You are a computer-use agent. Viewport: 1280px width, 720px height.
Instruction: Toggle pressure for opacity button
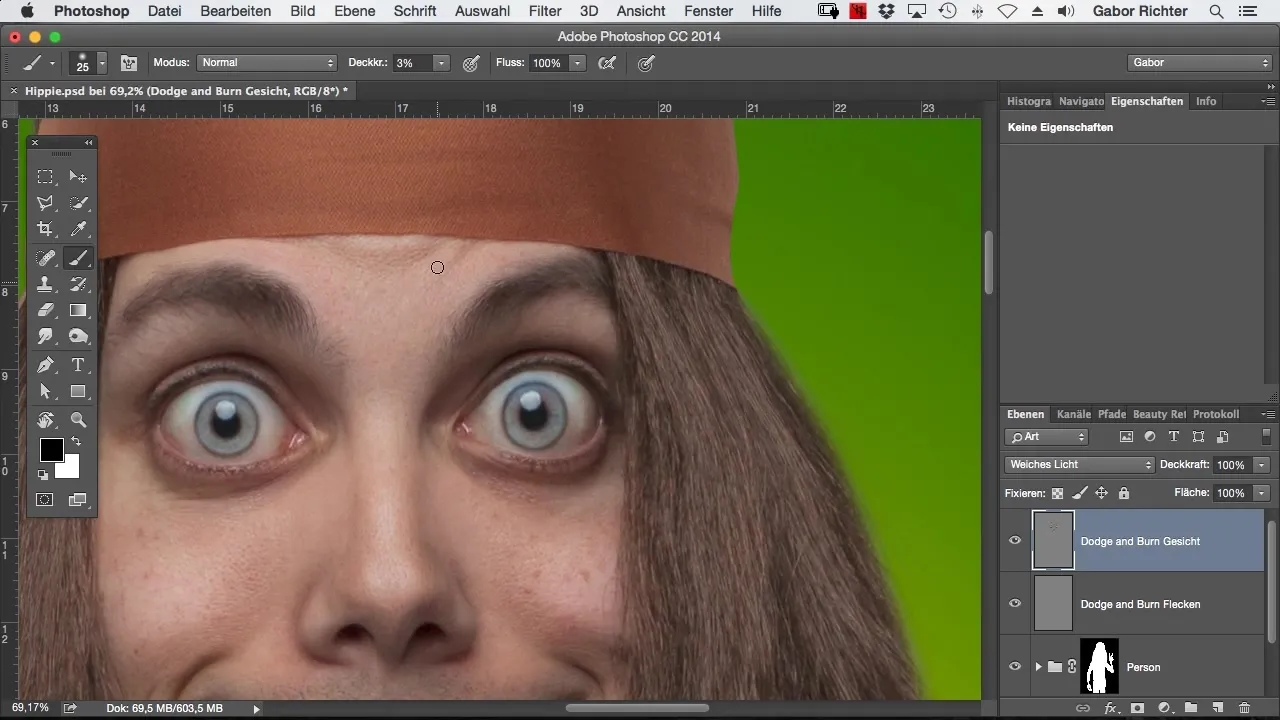[x=471, y=63]
